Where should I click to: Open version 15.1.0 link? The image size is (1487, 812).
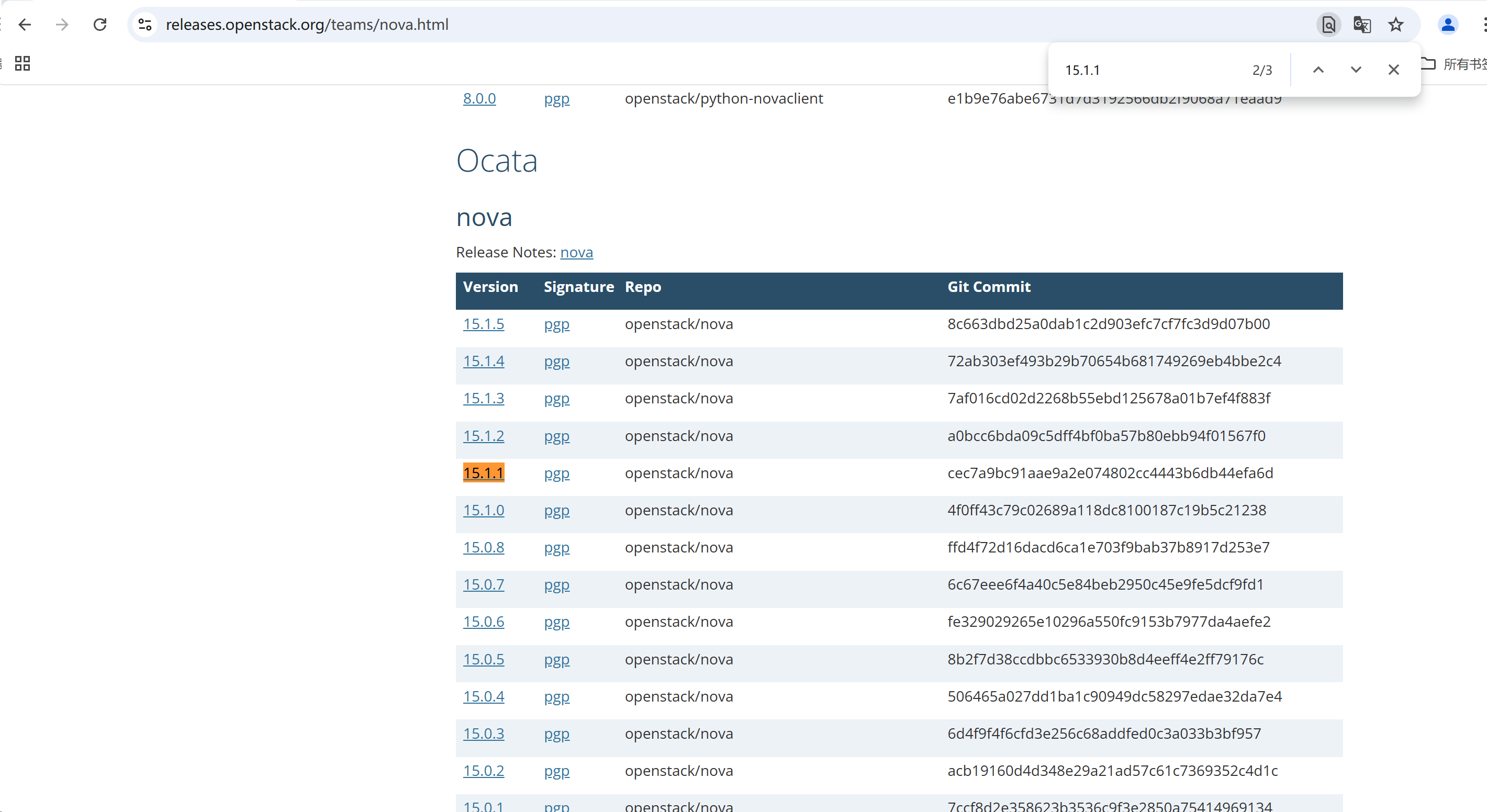click(483, 510)
